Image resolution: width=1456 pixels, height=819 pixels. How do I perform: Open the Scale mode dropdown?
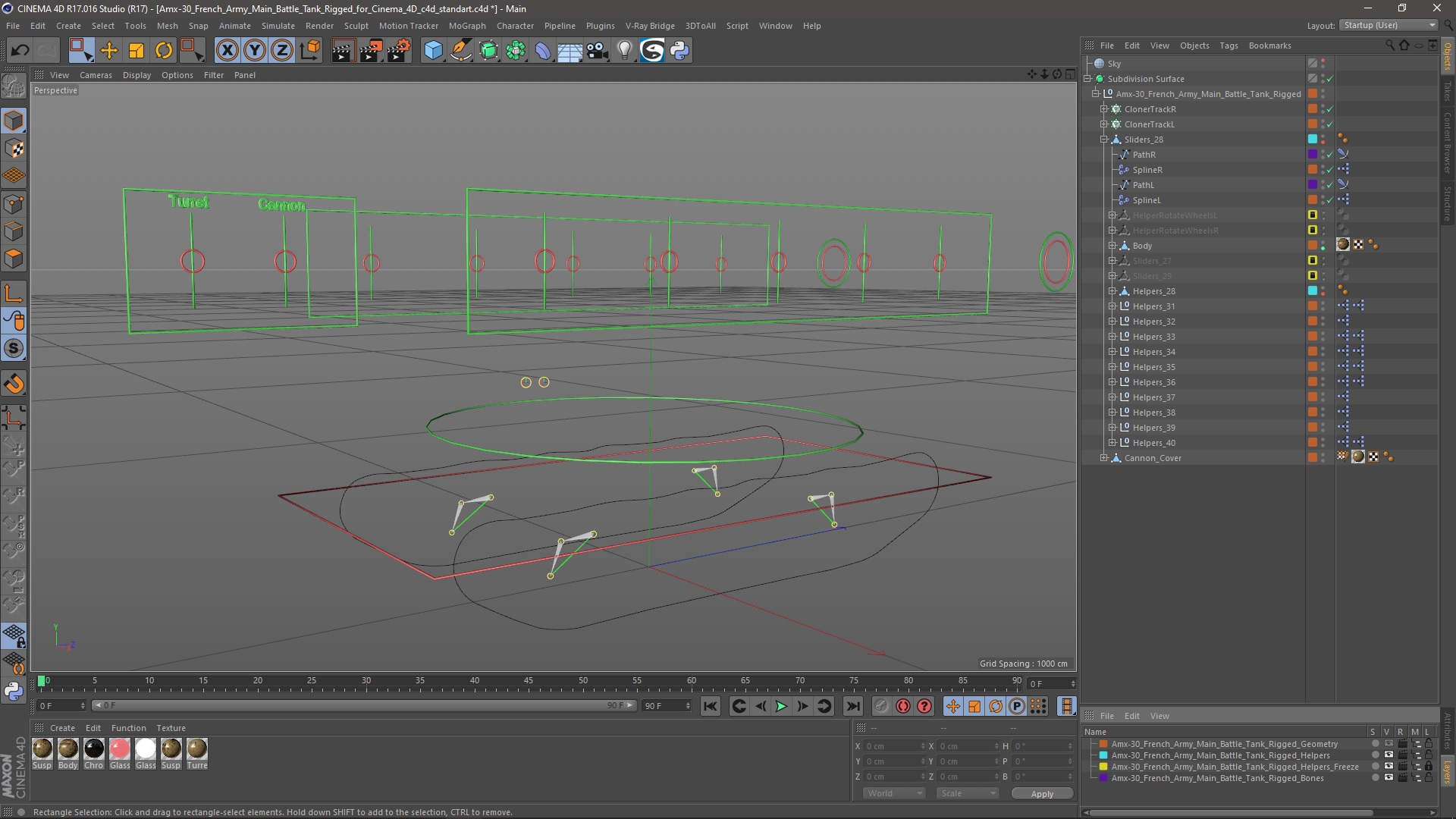point(967,793)
